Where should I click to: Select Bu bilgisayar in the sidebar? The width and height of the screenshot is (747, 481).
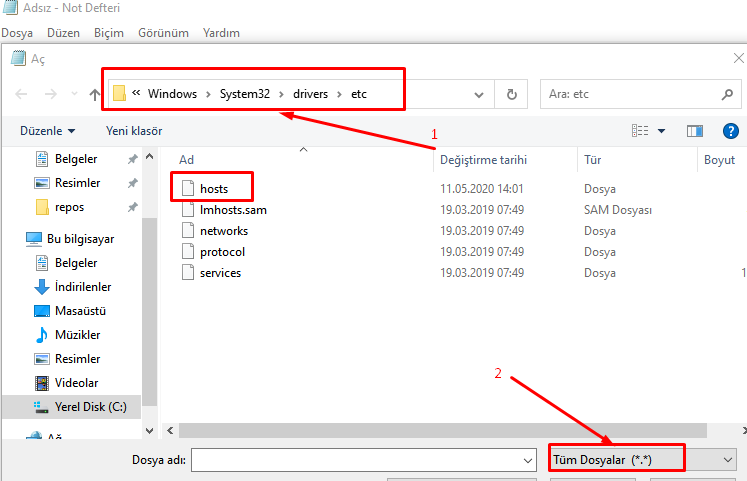(x=81, y=239)
